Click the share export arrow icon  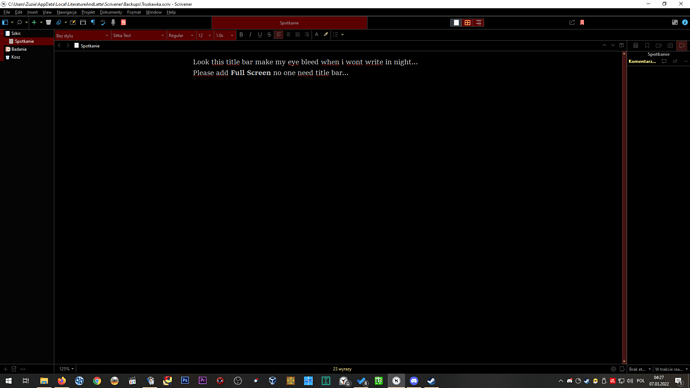click(572, 22)
